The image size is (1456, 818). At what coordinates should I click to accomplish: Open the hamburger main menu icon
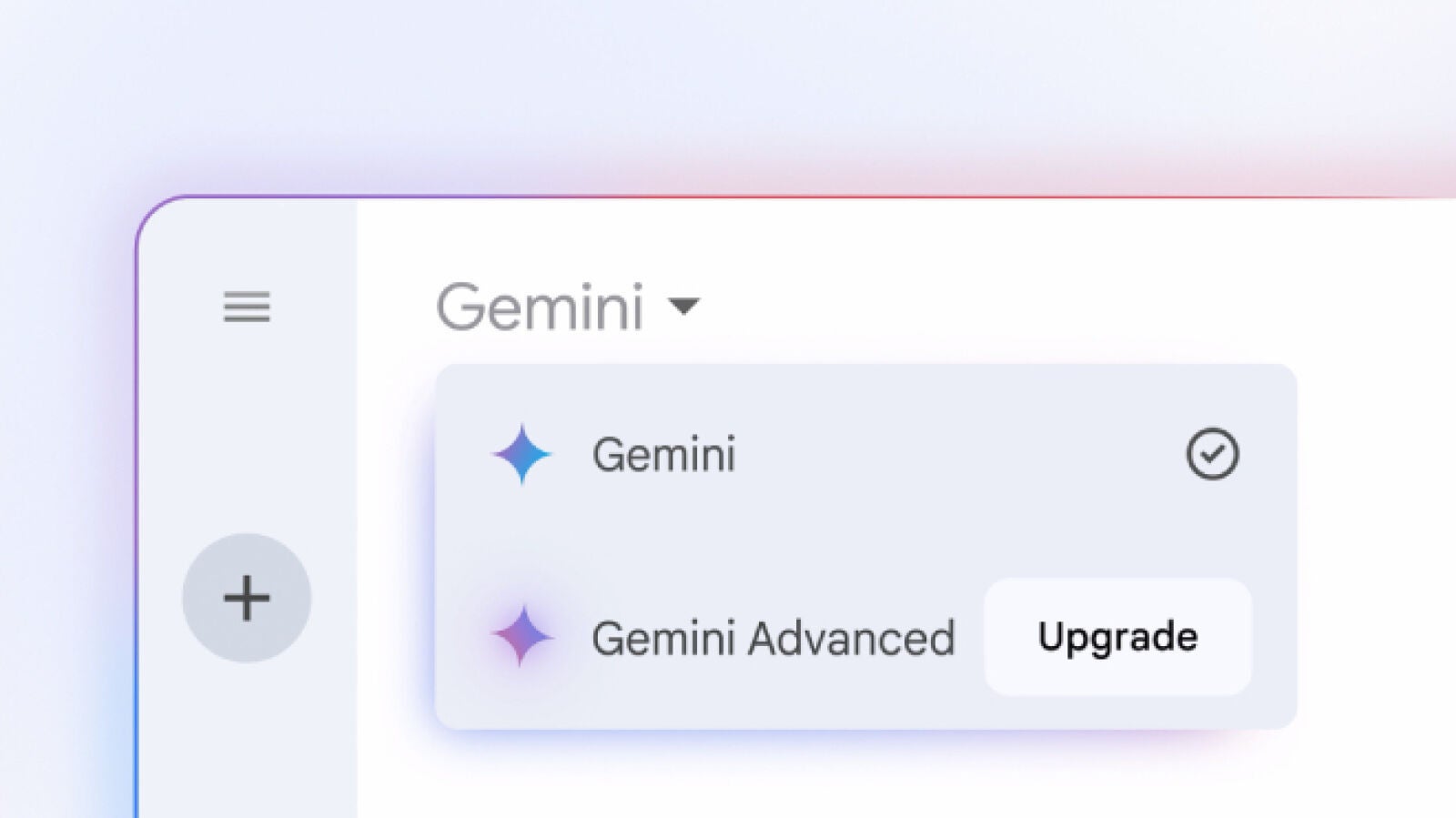pyautogui.click(x=247, y=307)
